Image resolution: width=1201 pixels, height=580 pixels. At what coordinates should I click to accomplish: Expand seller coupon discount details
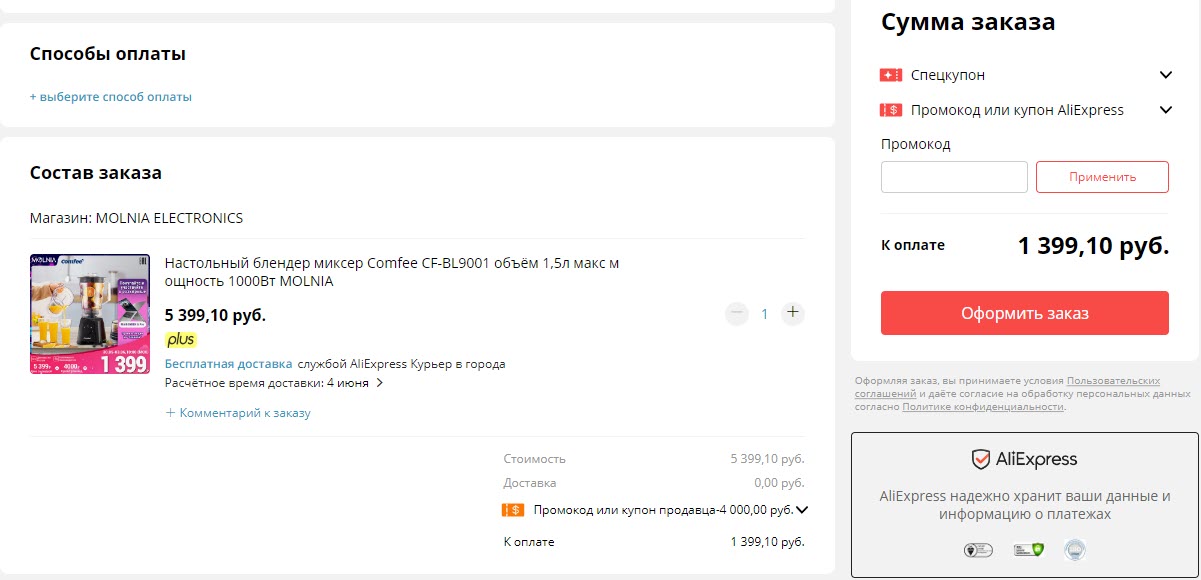point(800,508)
